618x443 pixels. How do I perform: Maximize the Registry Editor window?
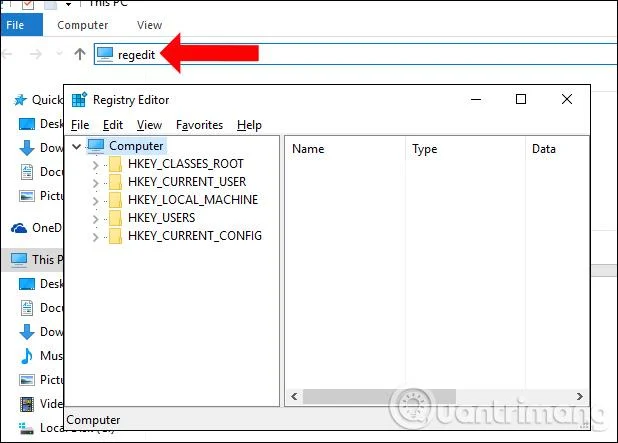click(521, 99)
